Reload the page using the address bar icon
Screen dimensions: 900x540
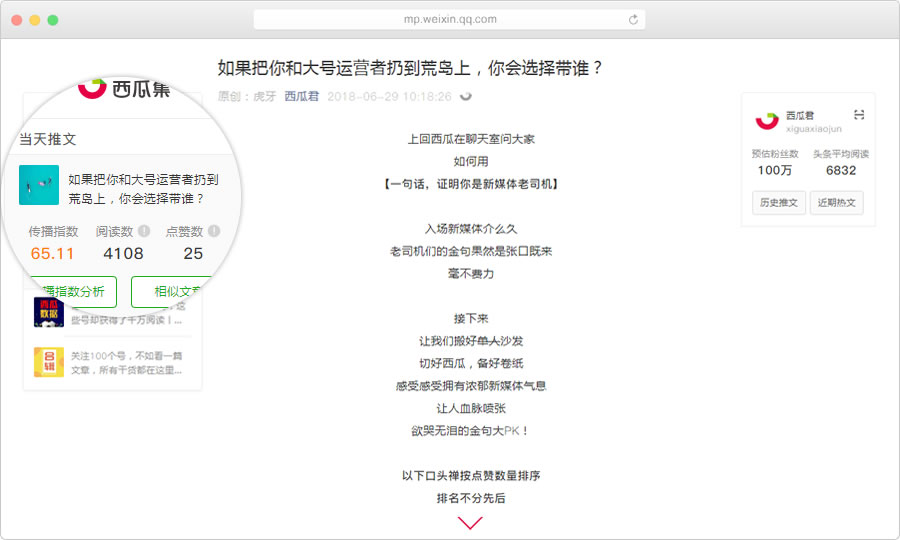(633, 20)
